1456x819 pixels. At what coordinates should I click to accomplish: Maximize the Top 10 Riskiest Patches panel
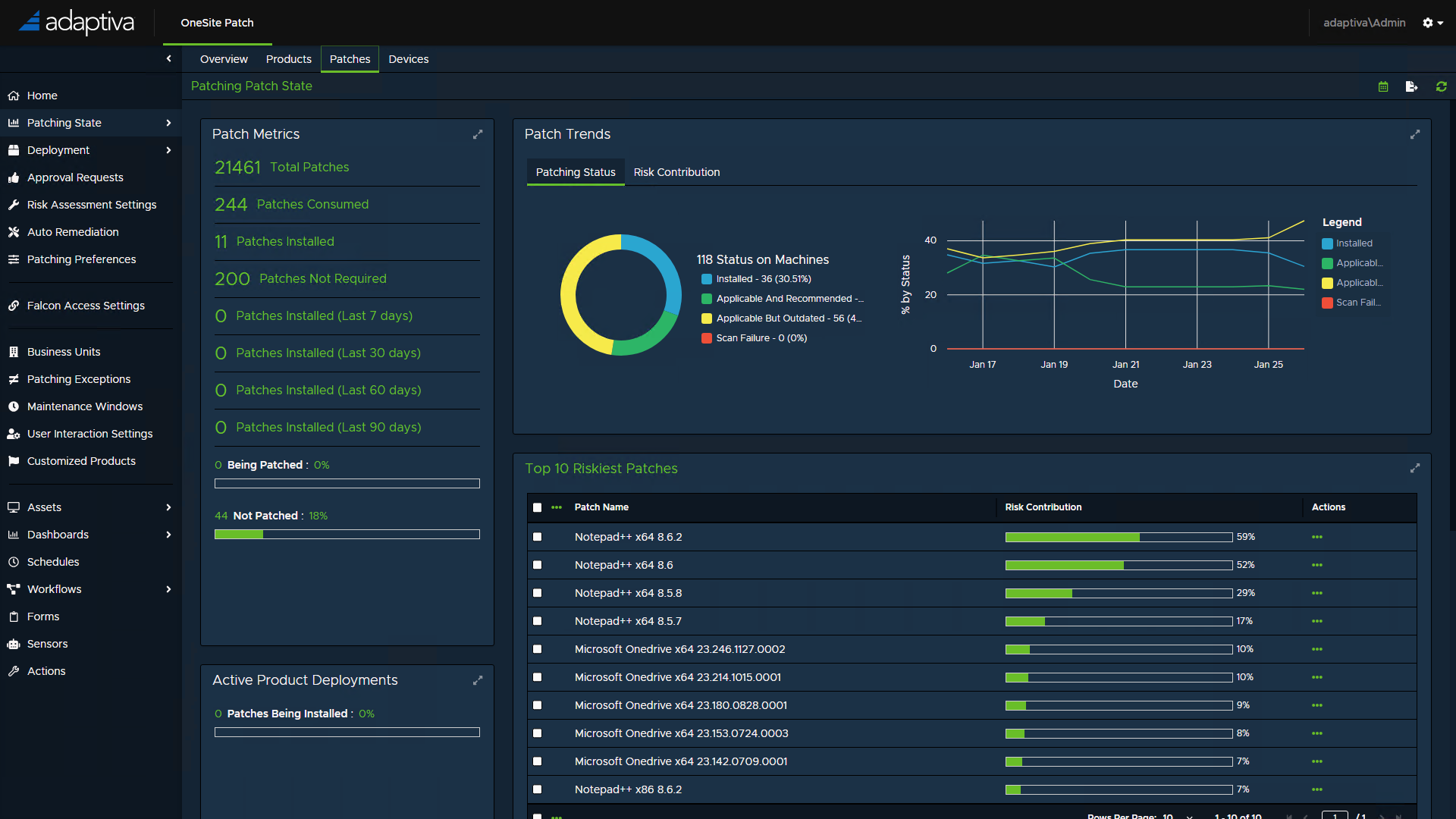1414,469
